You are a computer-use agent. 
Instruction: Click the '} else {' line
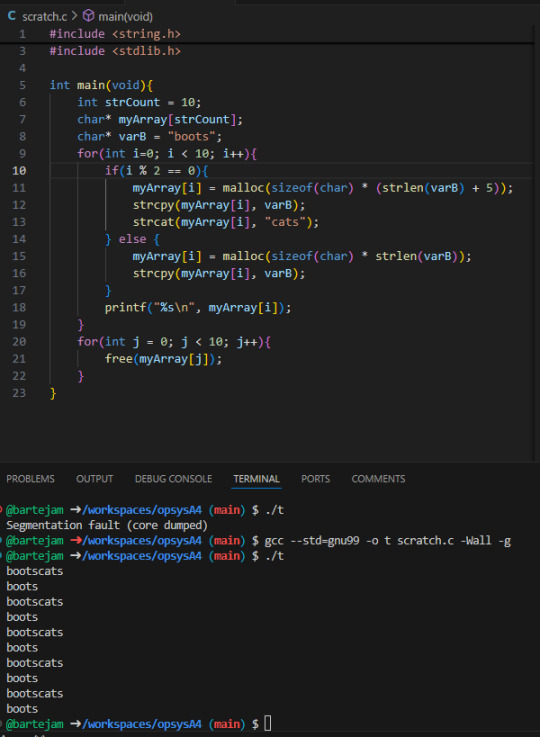click(133, 239)
